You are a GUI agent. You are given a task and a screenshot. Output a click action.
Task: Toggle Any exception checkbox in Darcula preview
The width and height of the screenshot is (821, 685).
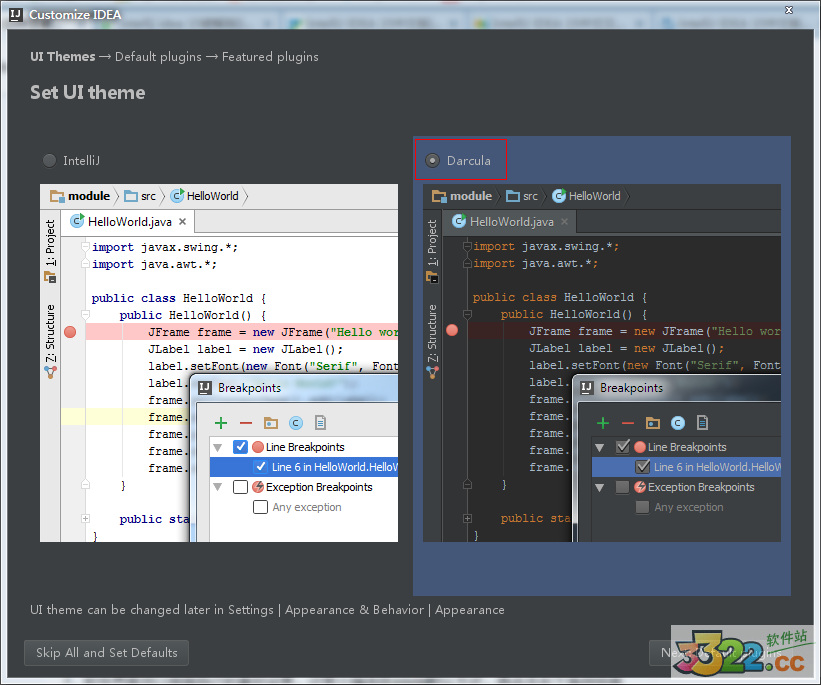[642, 507]
